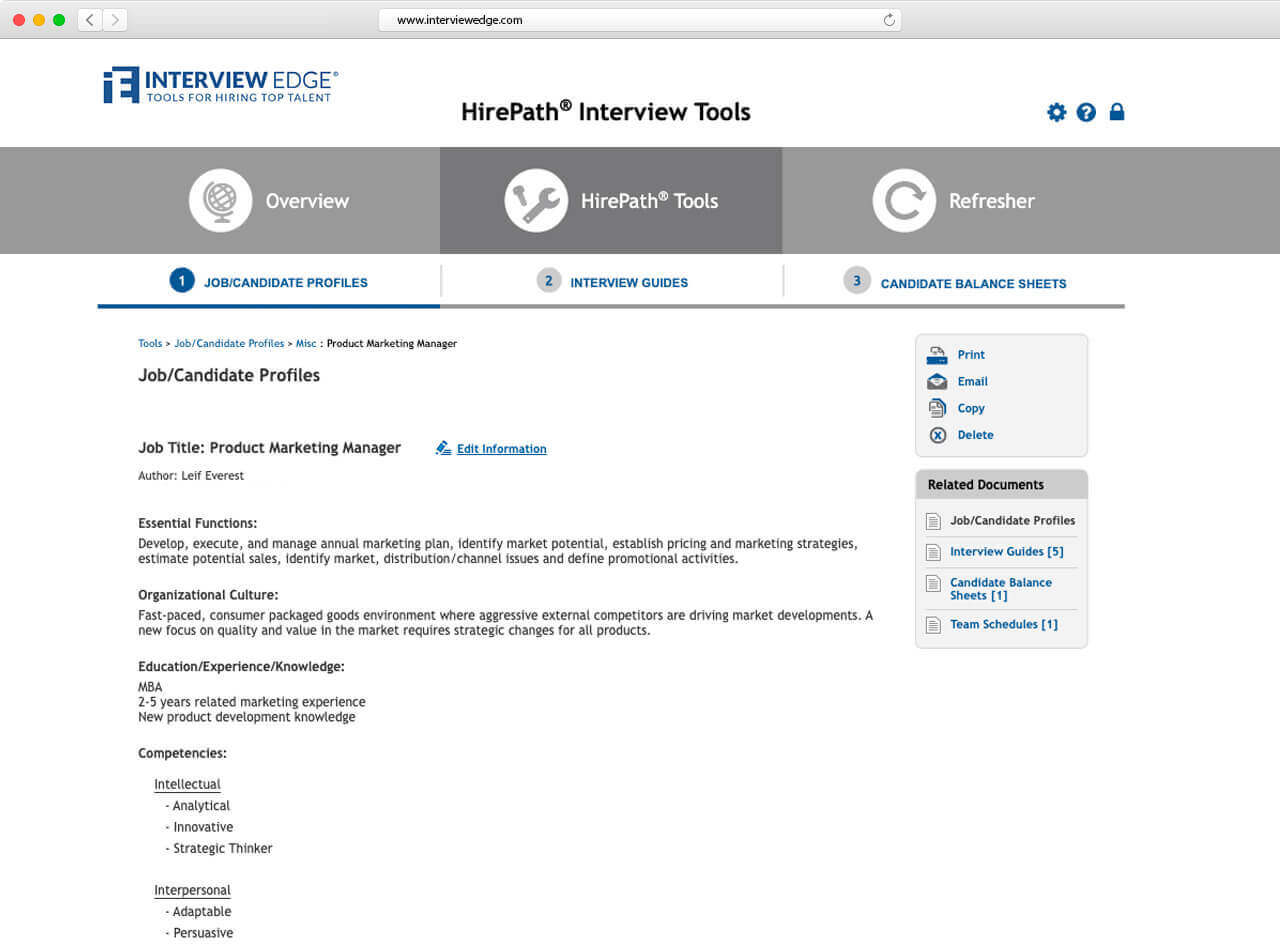Click the Related Documents panel header
The height and width of the screenshot is (947, 1280).
coord(1001,484)
